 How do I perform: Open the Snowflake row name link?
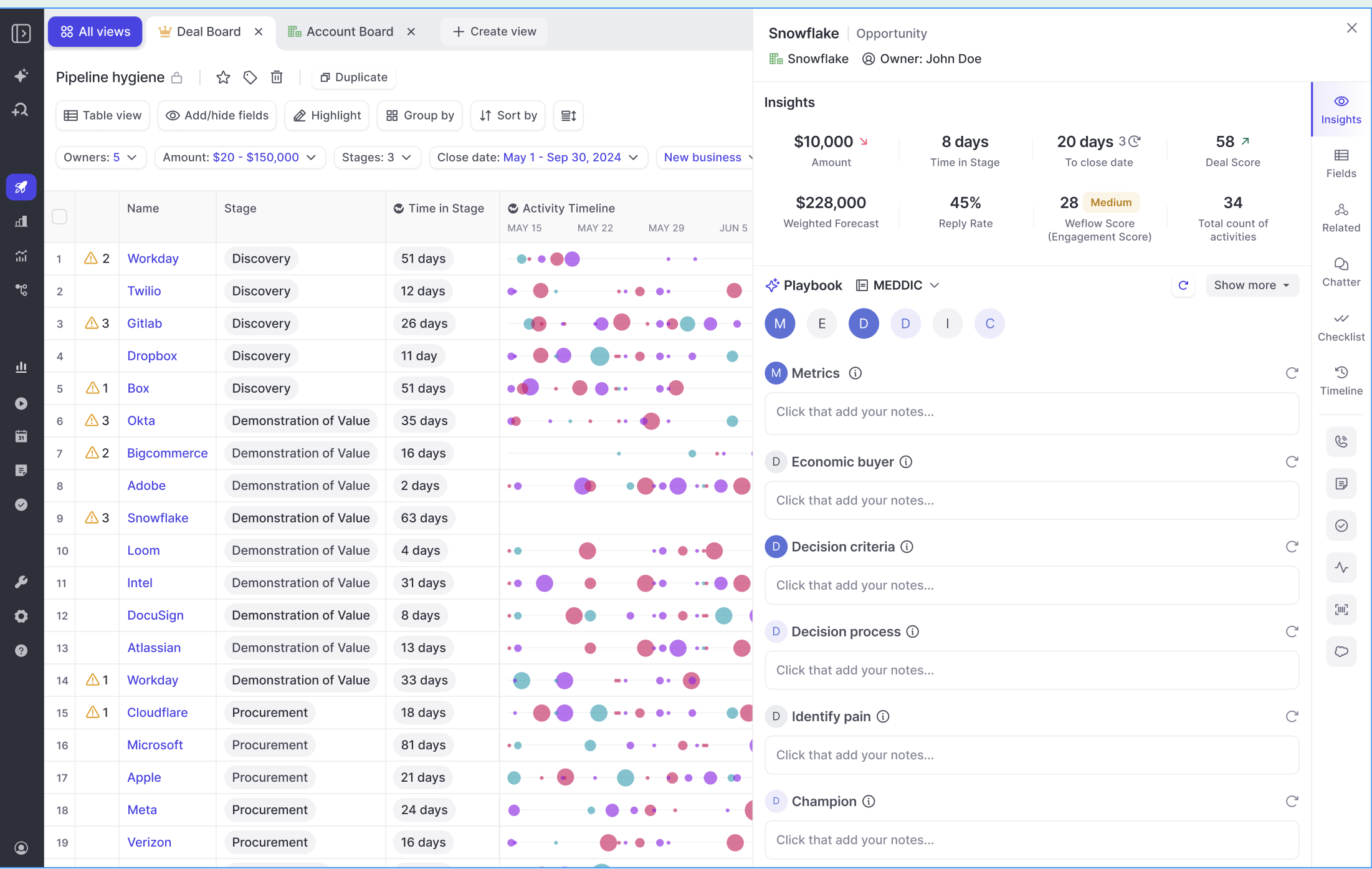[158, 518]
